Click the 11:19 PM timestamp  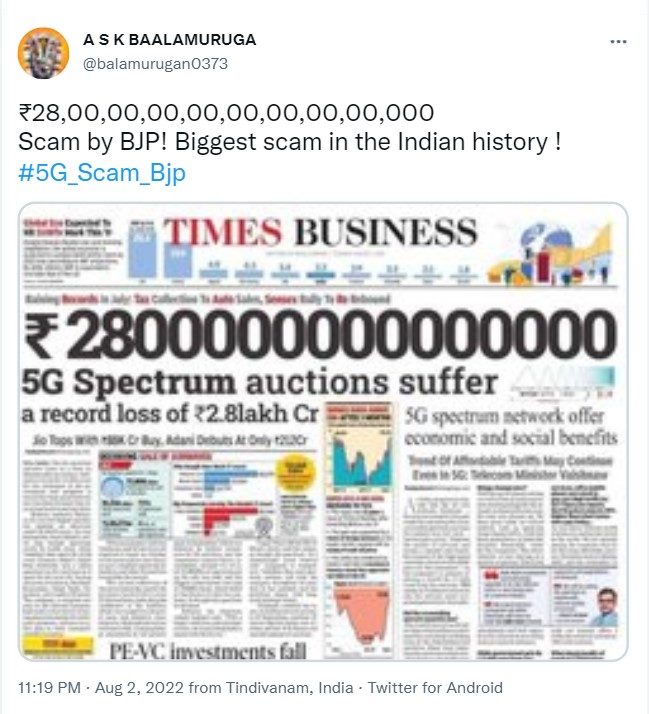49,687
